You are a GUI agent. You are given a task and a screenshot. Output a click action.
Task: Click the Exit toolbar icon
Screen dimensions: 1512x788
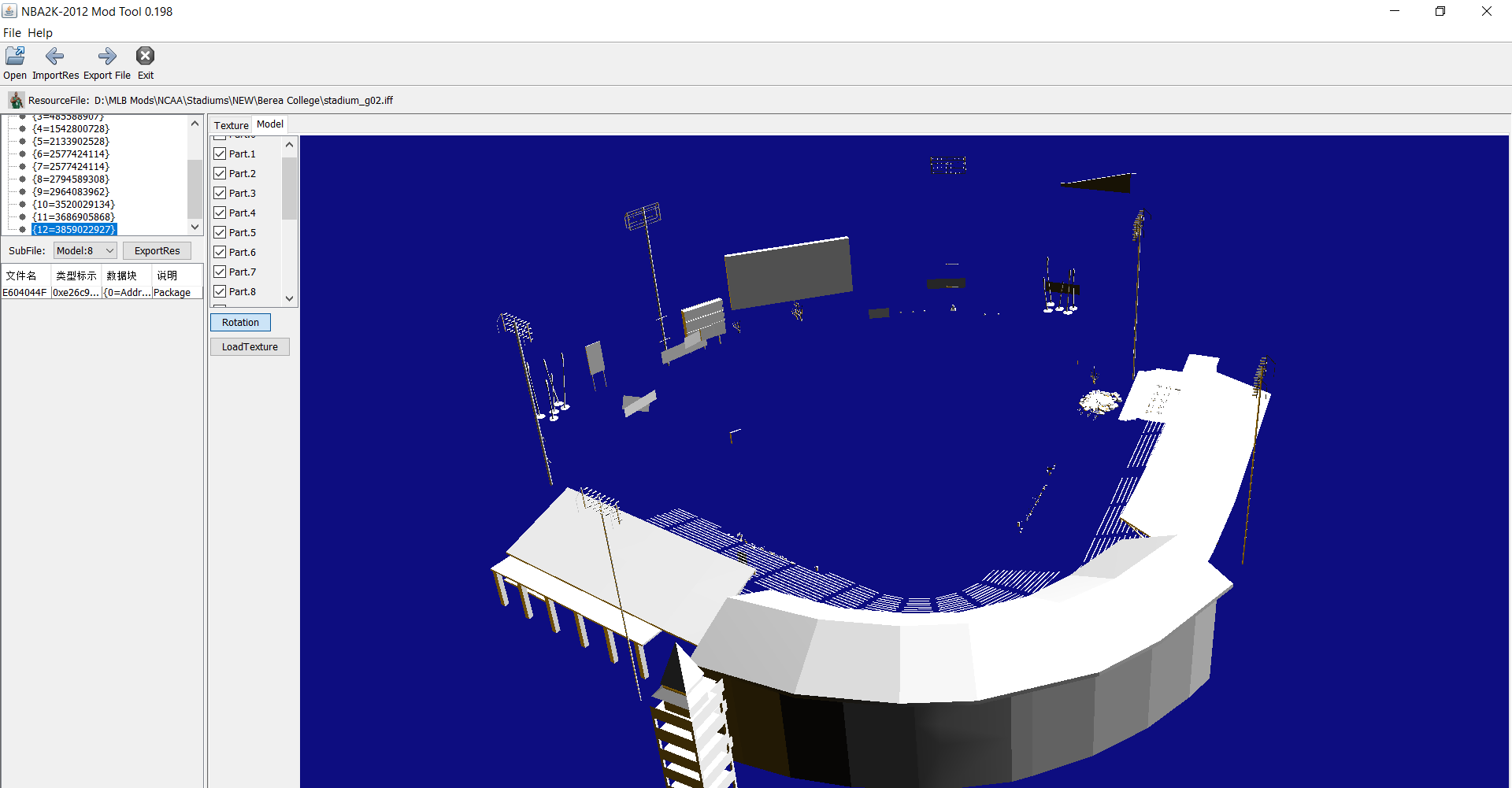(x=146, y=56)
